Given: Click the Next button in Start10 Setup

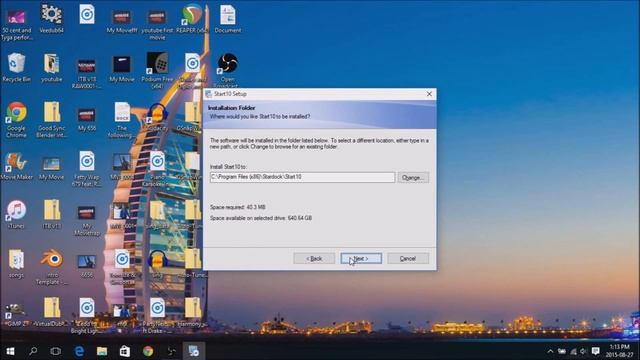Looking at the screenshot, I should (361, 258).
